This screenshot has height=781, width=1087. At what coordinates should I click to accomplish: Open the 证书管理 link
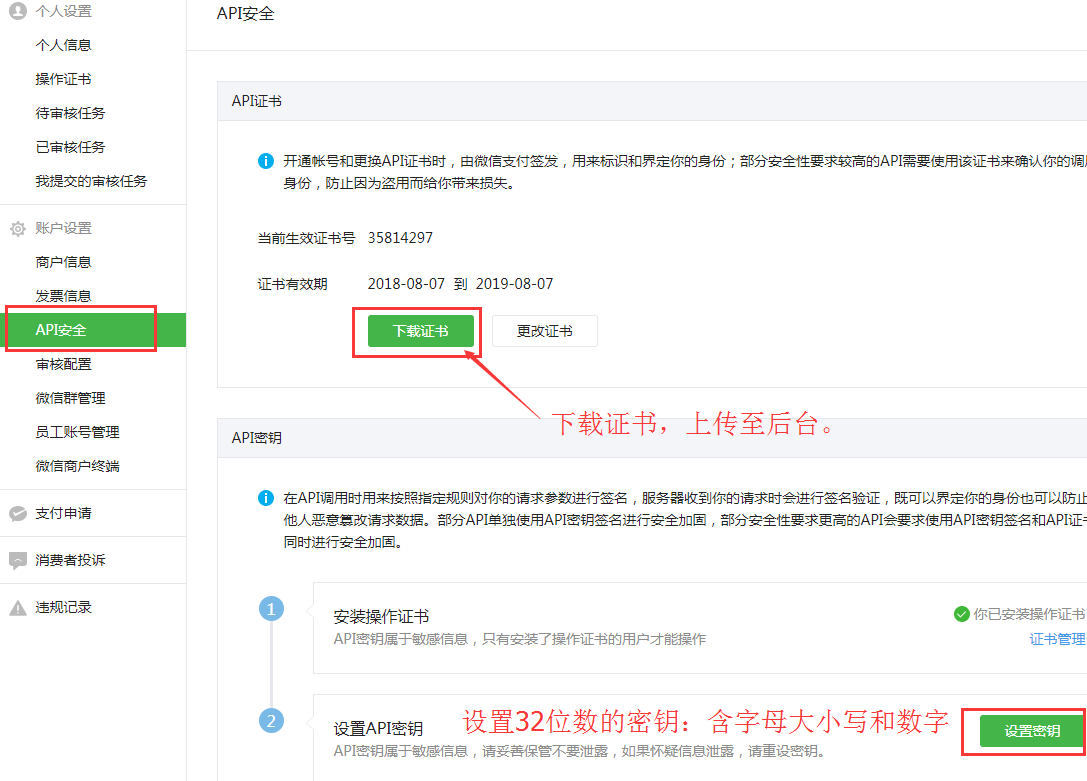(1057, 639)
